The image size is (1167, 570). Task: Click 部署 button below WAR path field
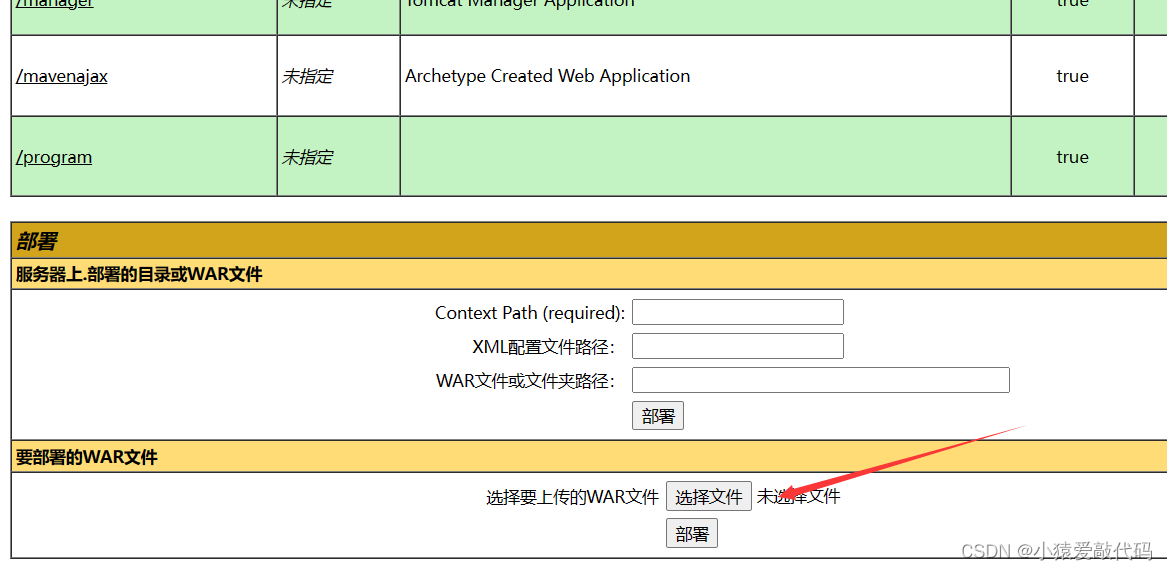coord(658,416)
